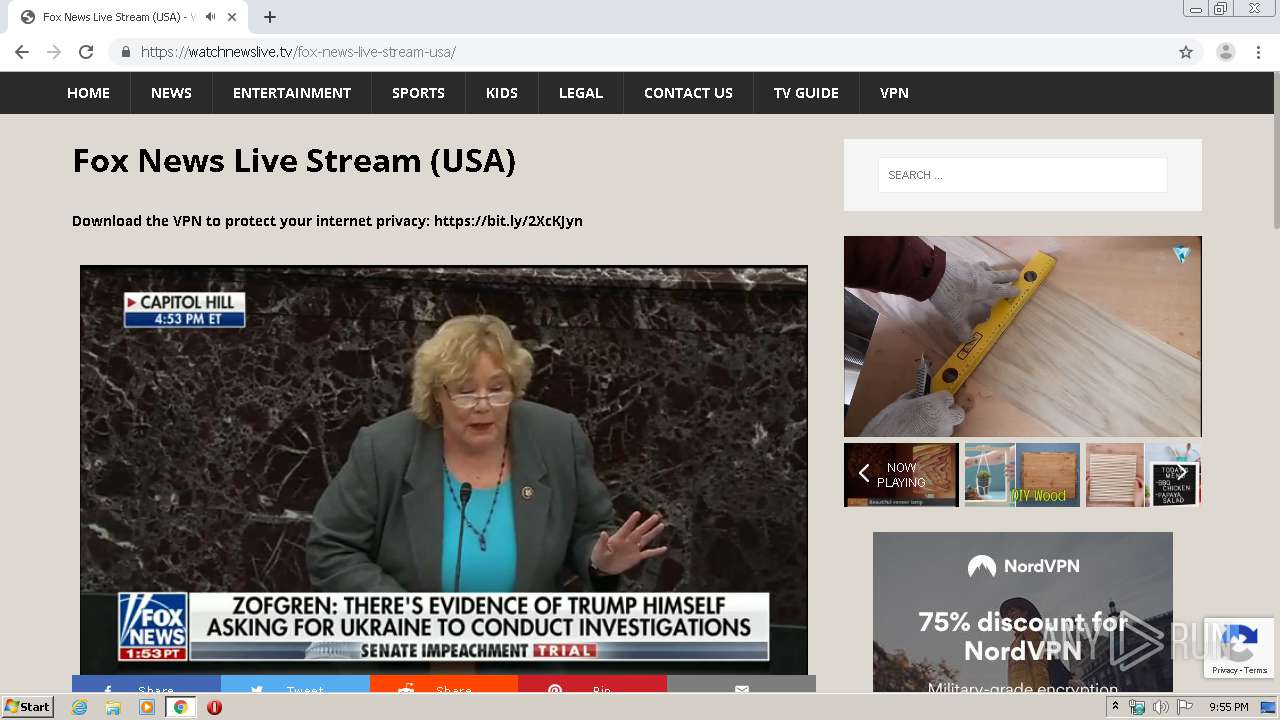
Task: Open the Chrome profile avatar
Action: [x=1225, y=52]
